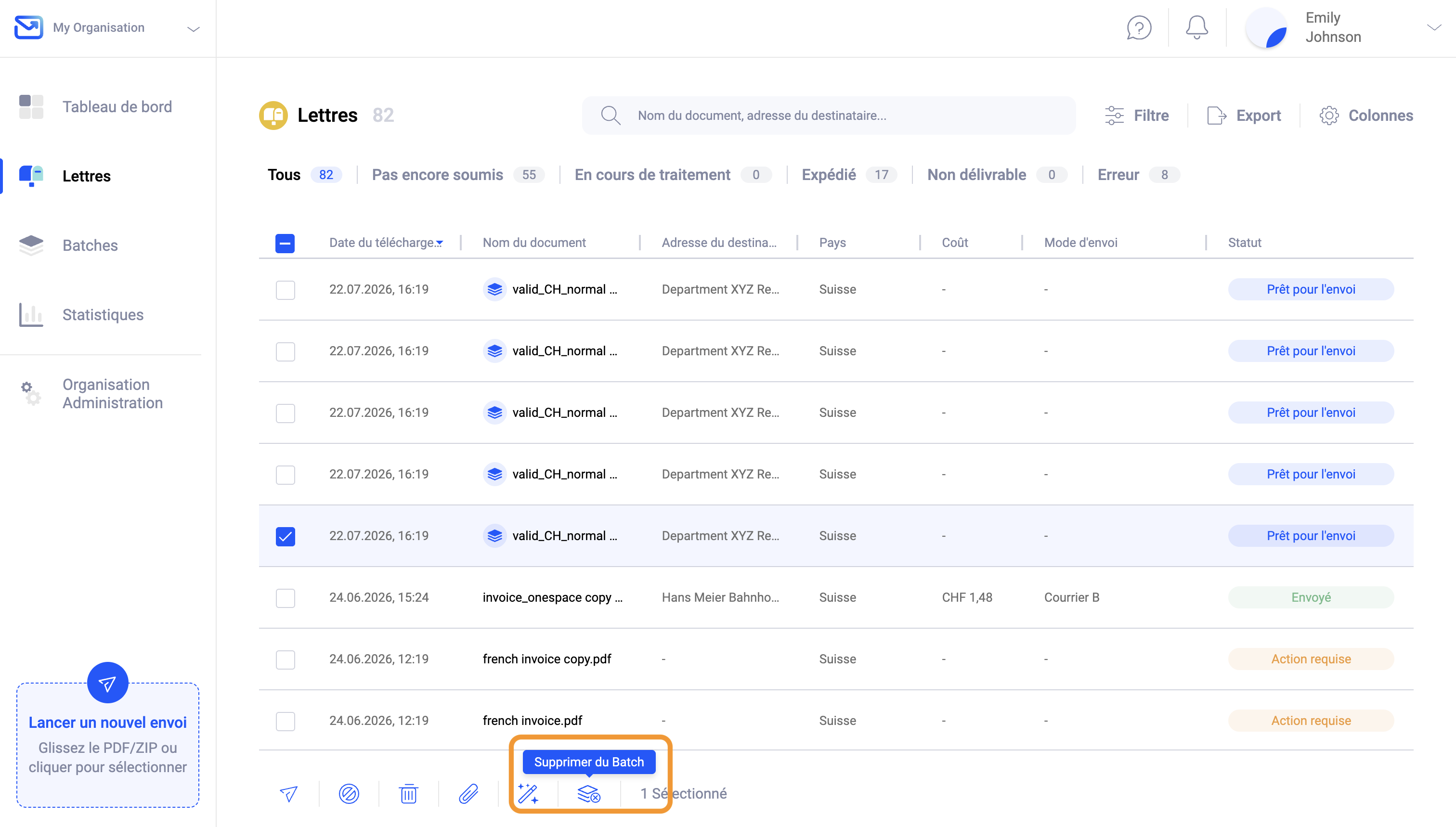Screen dimensions: 1456x827
Task: Click the trash delete icon
Action: click(408, 793)
